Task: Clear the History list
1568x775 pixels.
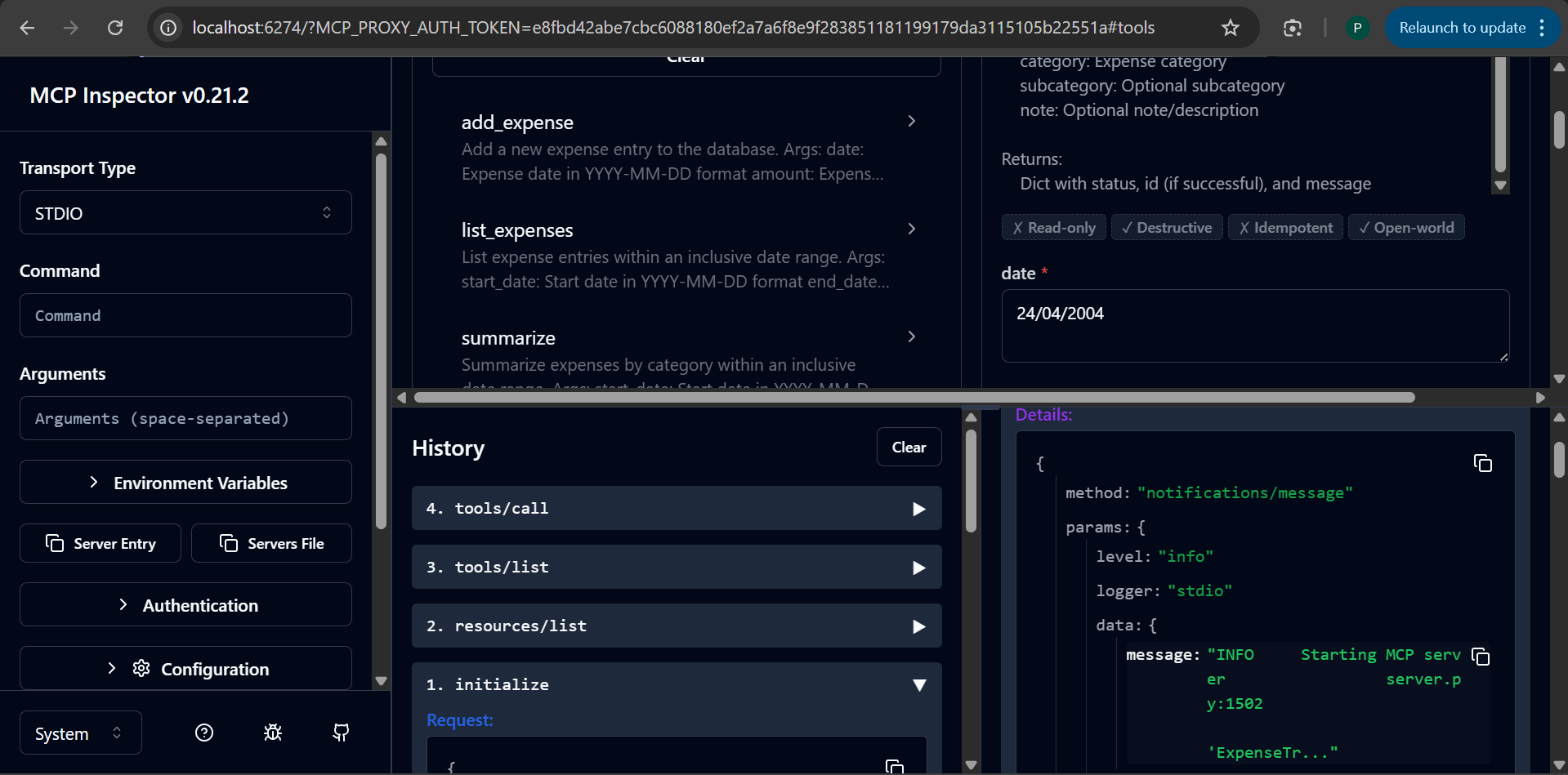Action: (909, 447)
